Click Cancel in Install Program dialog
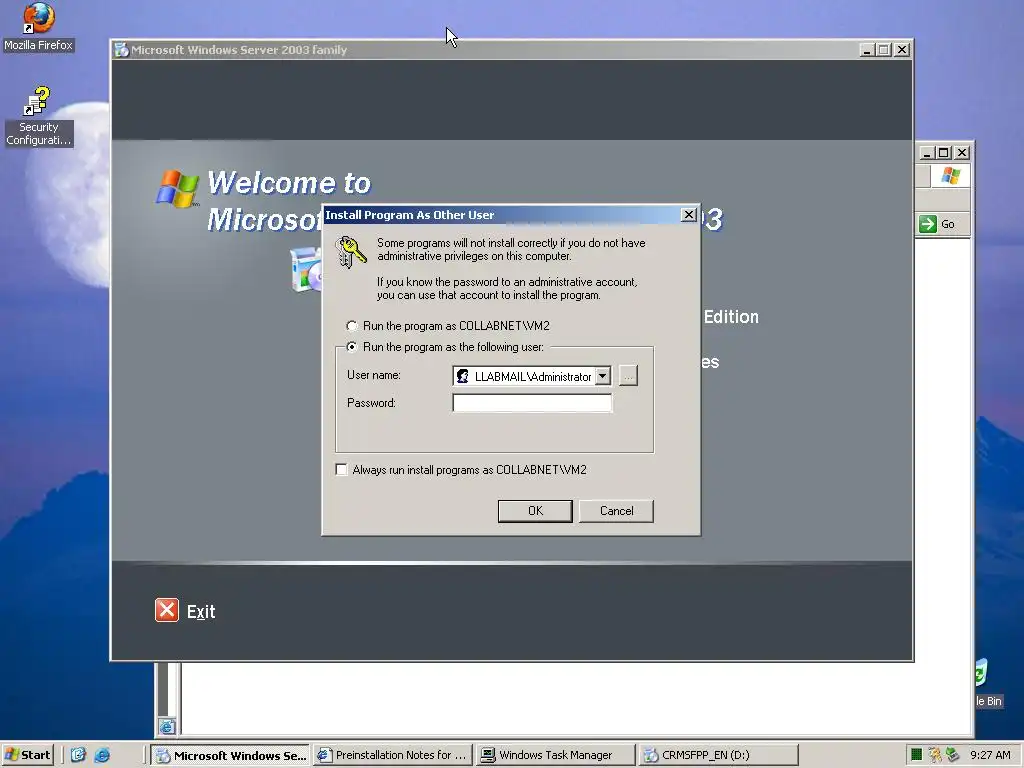1024x768 pixels. tap(616, 511)
